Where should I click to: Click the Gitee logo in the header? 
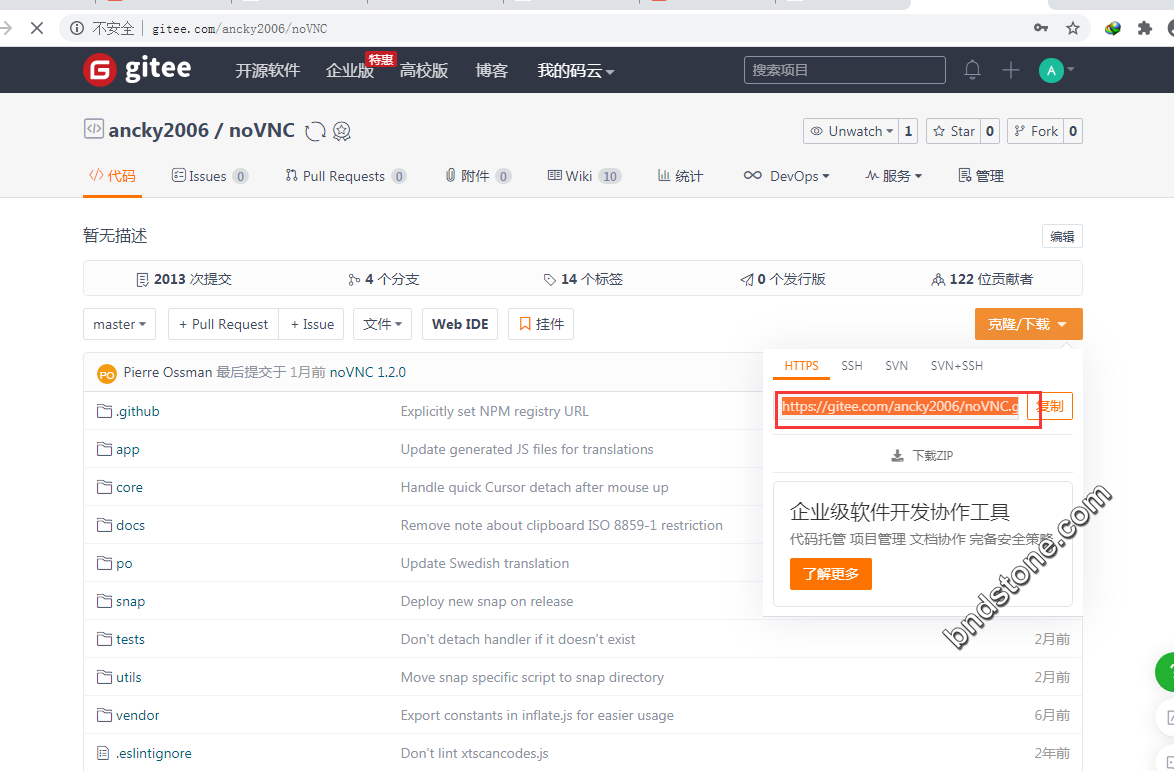point(137,70)
